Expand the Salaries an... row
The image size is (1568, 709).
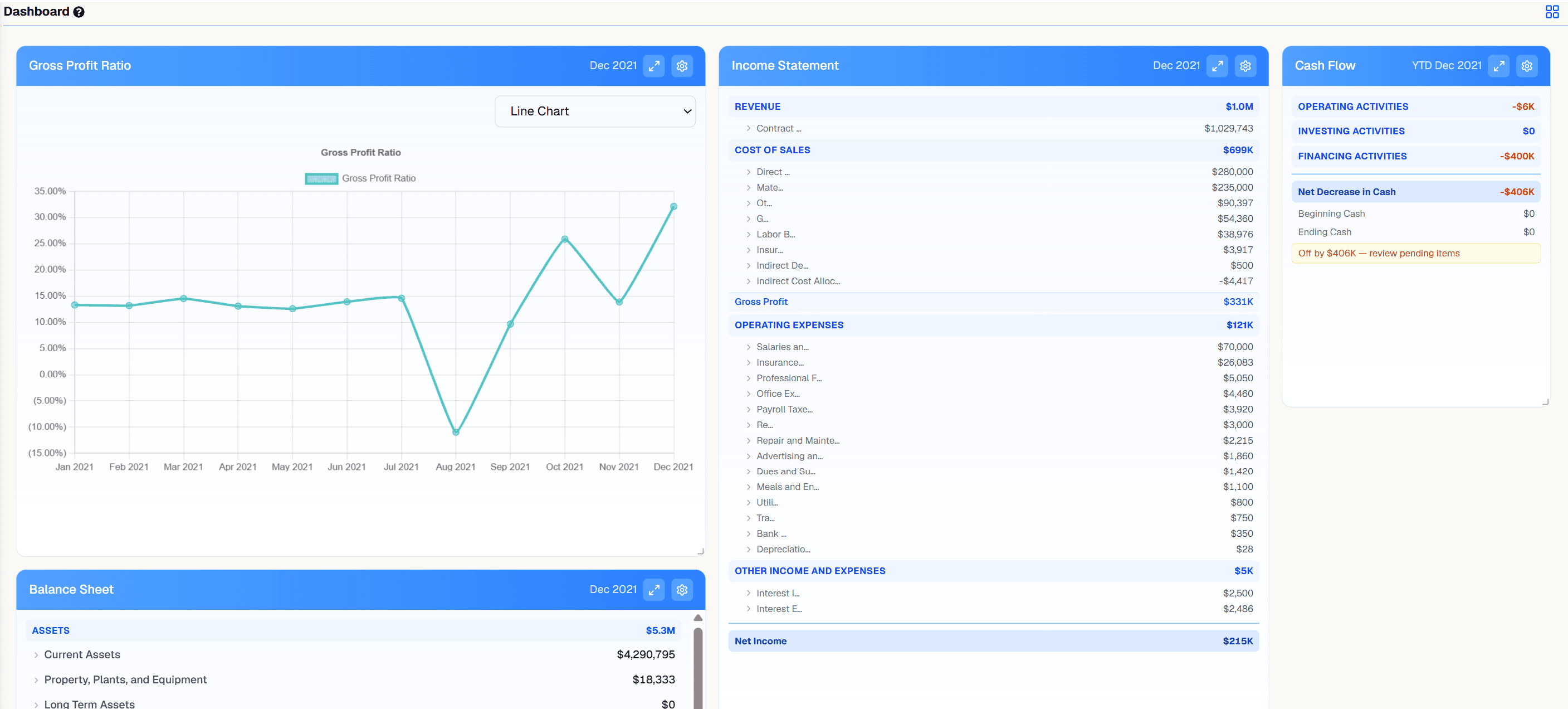[748, 347]
